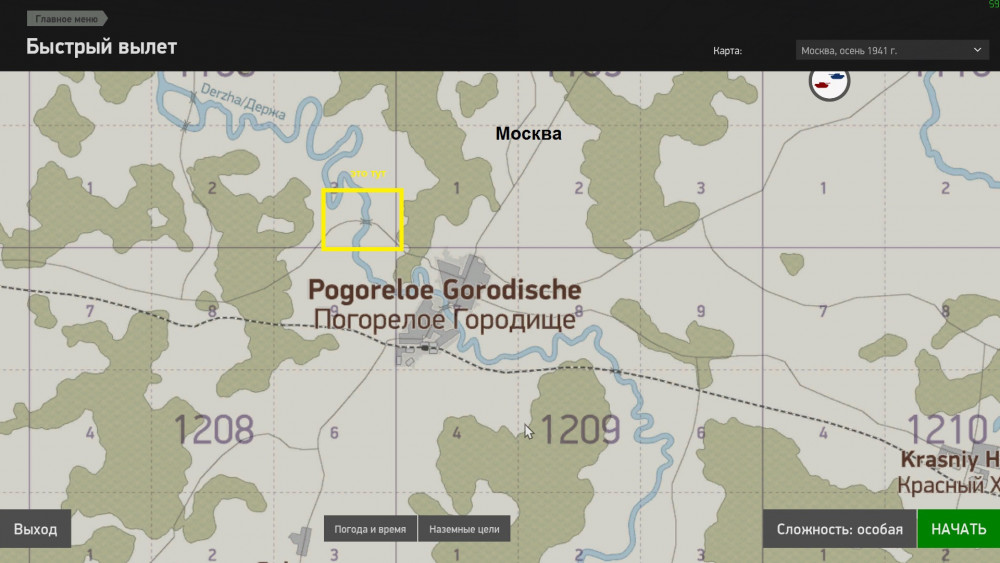The height and width of the screenshot is (563, 1000).
Task: Open Погода и время settings
Action: click(x=370, y=529)
